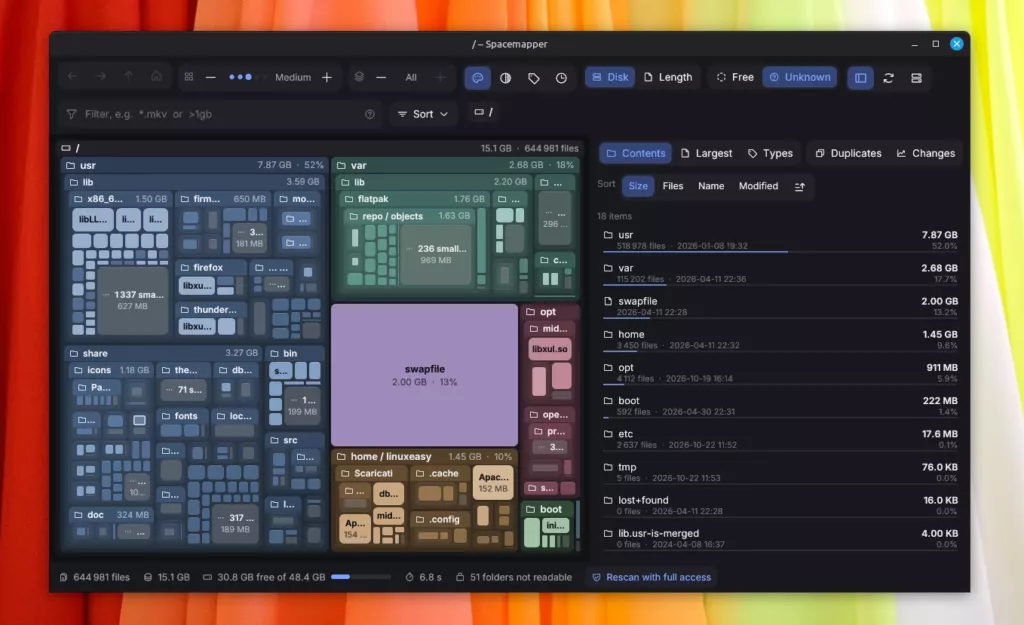Select the tmp row in contents list
The width and height of the screenshot is (1024, 625).
coord(780,472)
